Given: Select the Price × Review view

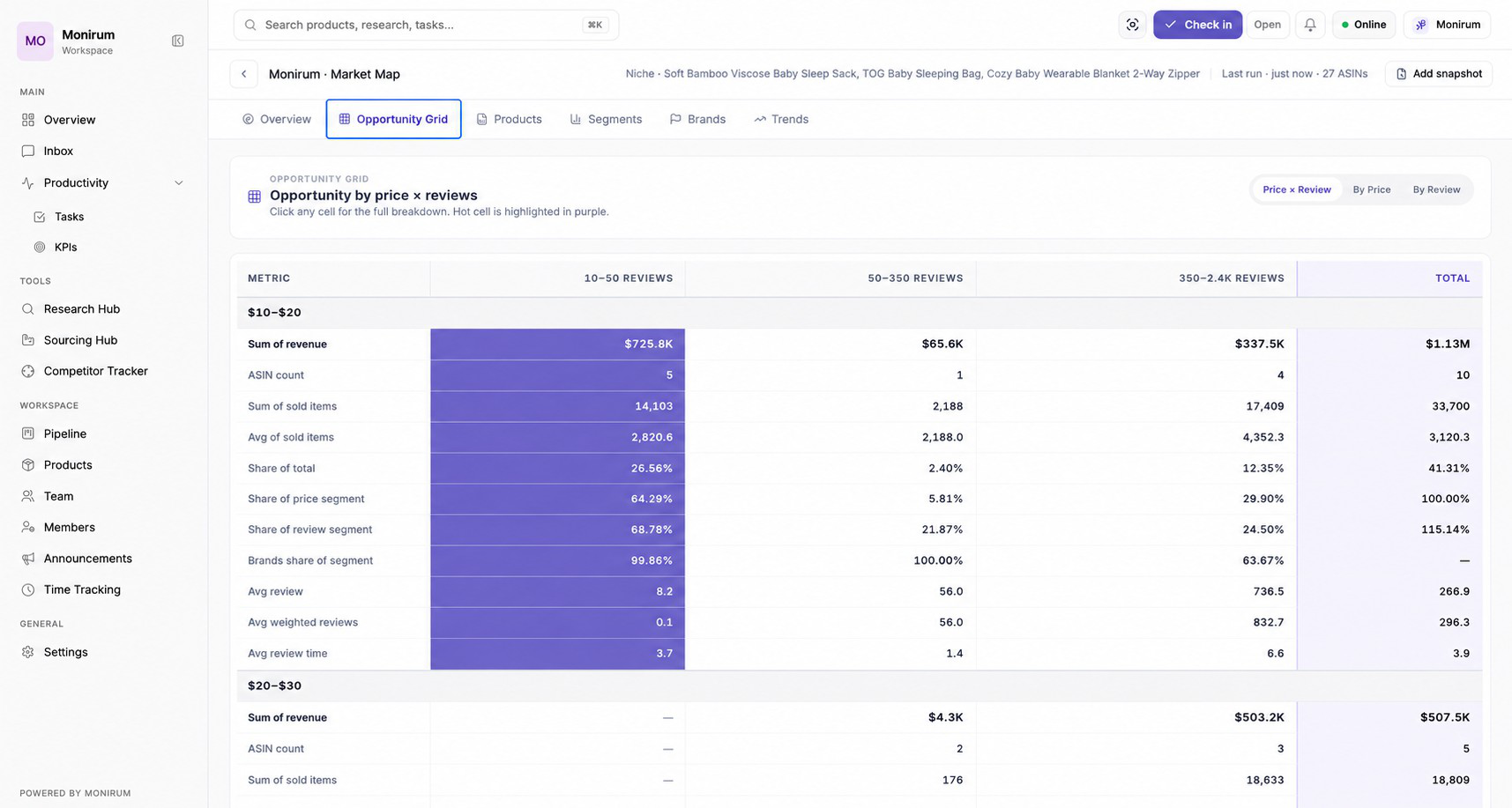Looking at the screenshot, I should tap(1296, 189).
